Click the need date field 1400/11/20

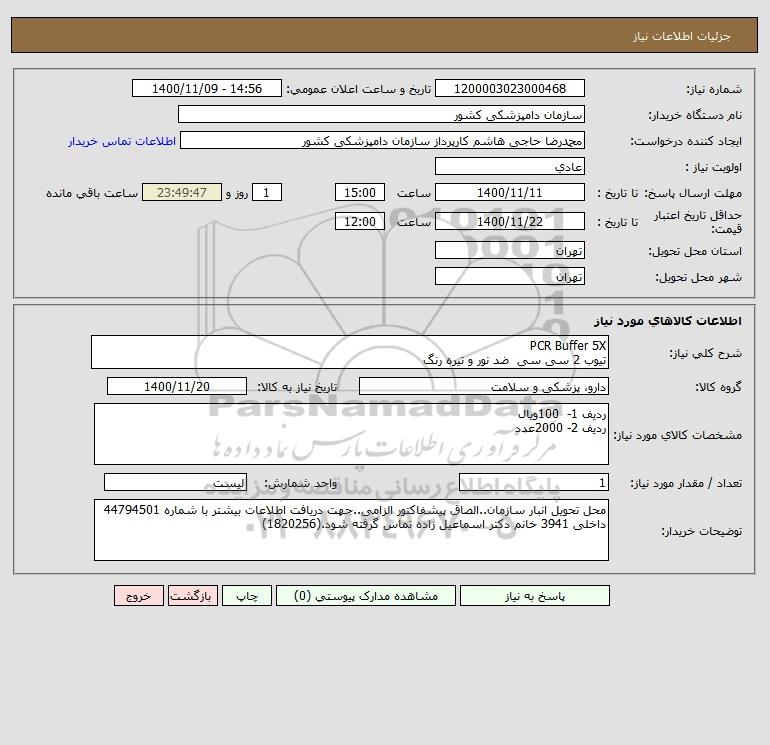click(x=177, y=386)
